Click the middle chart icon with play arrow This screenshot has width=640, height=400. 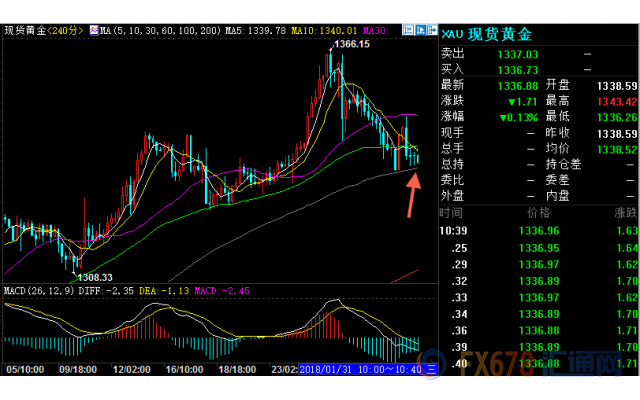[x=420, y=30]
